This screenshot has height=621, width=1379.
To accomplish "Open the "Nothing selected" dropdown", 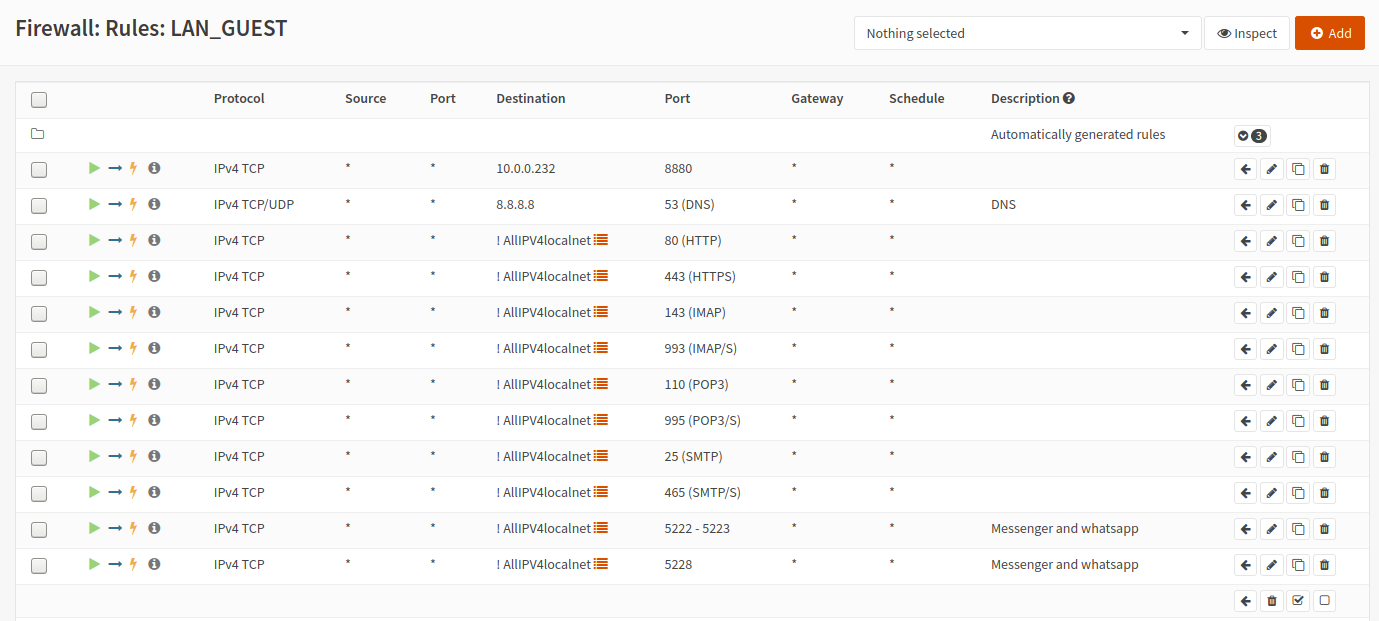I will point(1027,33).
